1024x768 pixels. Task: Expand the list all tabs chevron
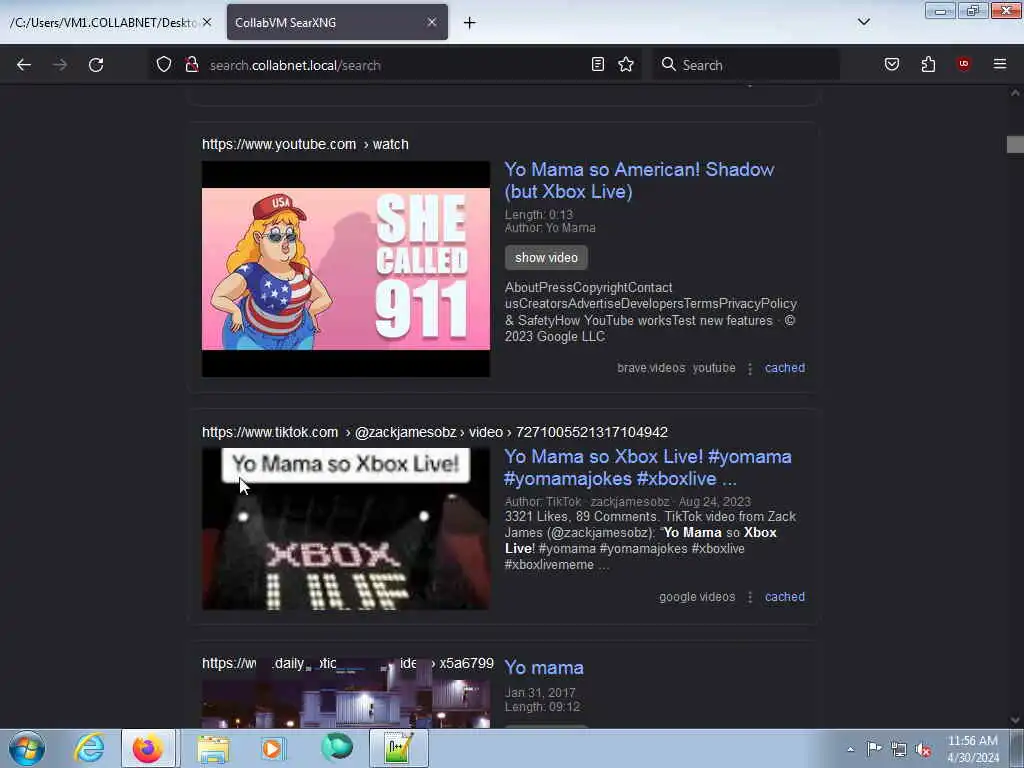864,22
